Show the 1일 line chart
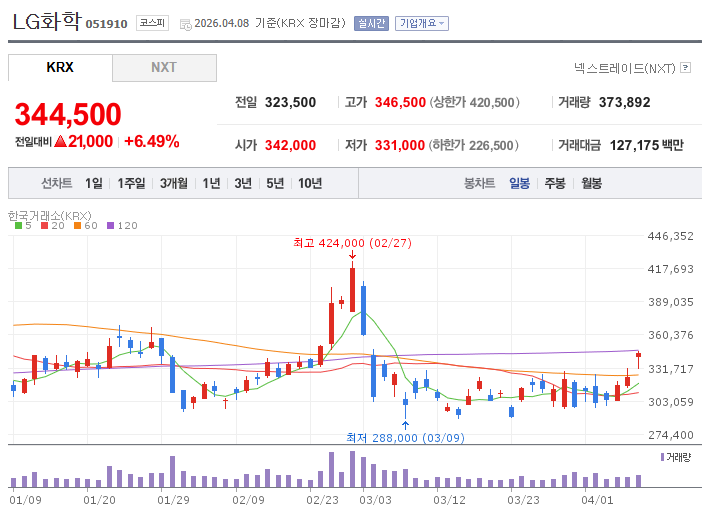The image size is (702, 511). (94, 183)
